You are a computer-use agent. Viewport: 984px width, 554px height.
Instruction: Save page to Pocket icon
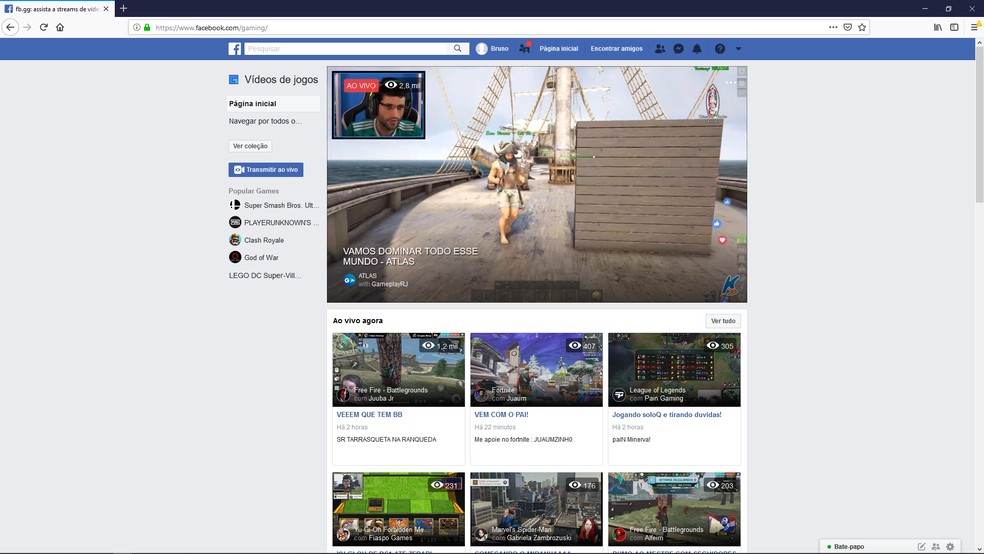[x=847, y=27]
